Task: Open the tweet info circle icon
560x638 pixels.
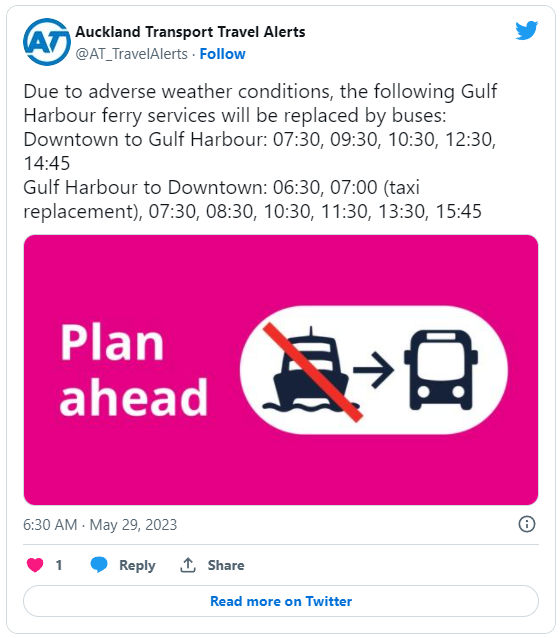Action: coord(527,524)
